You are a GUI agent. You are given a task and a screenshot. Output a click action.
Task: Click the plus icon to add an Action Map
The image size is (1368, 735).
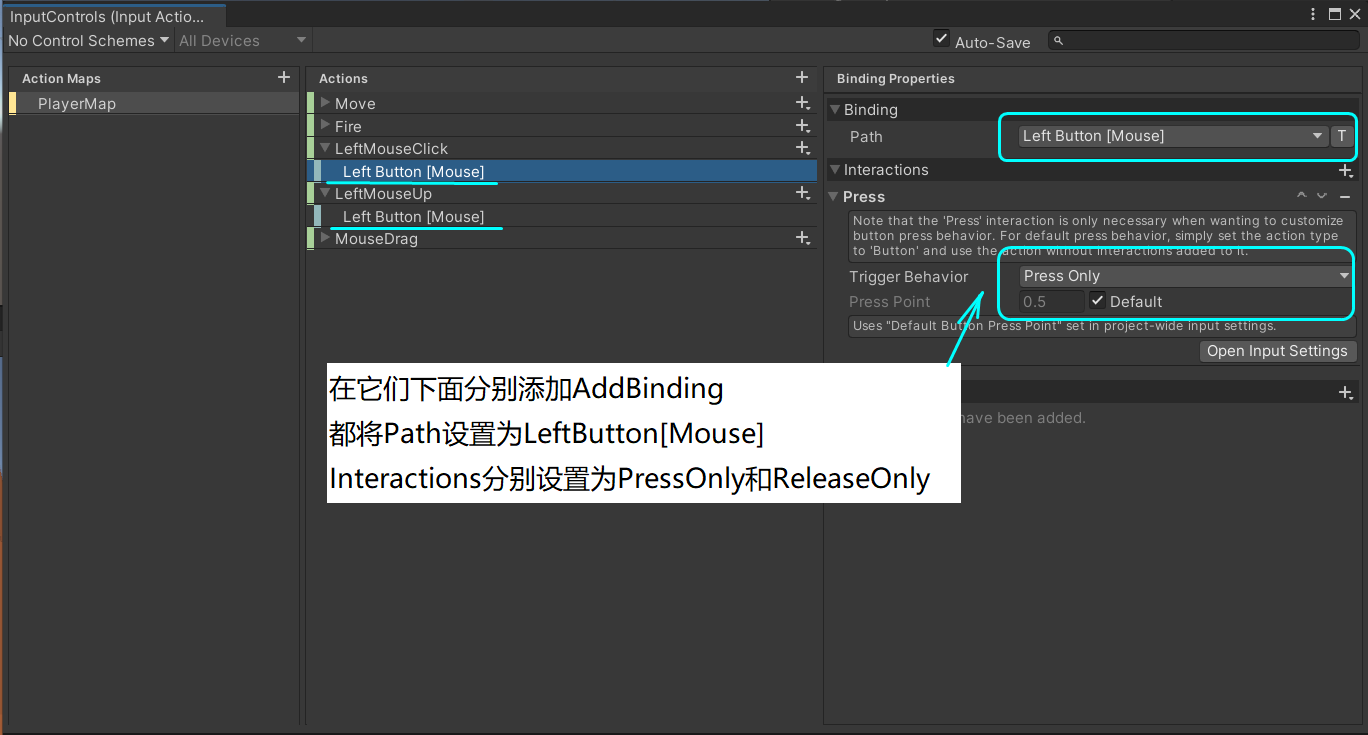tap(284, 77)
